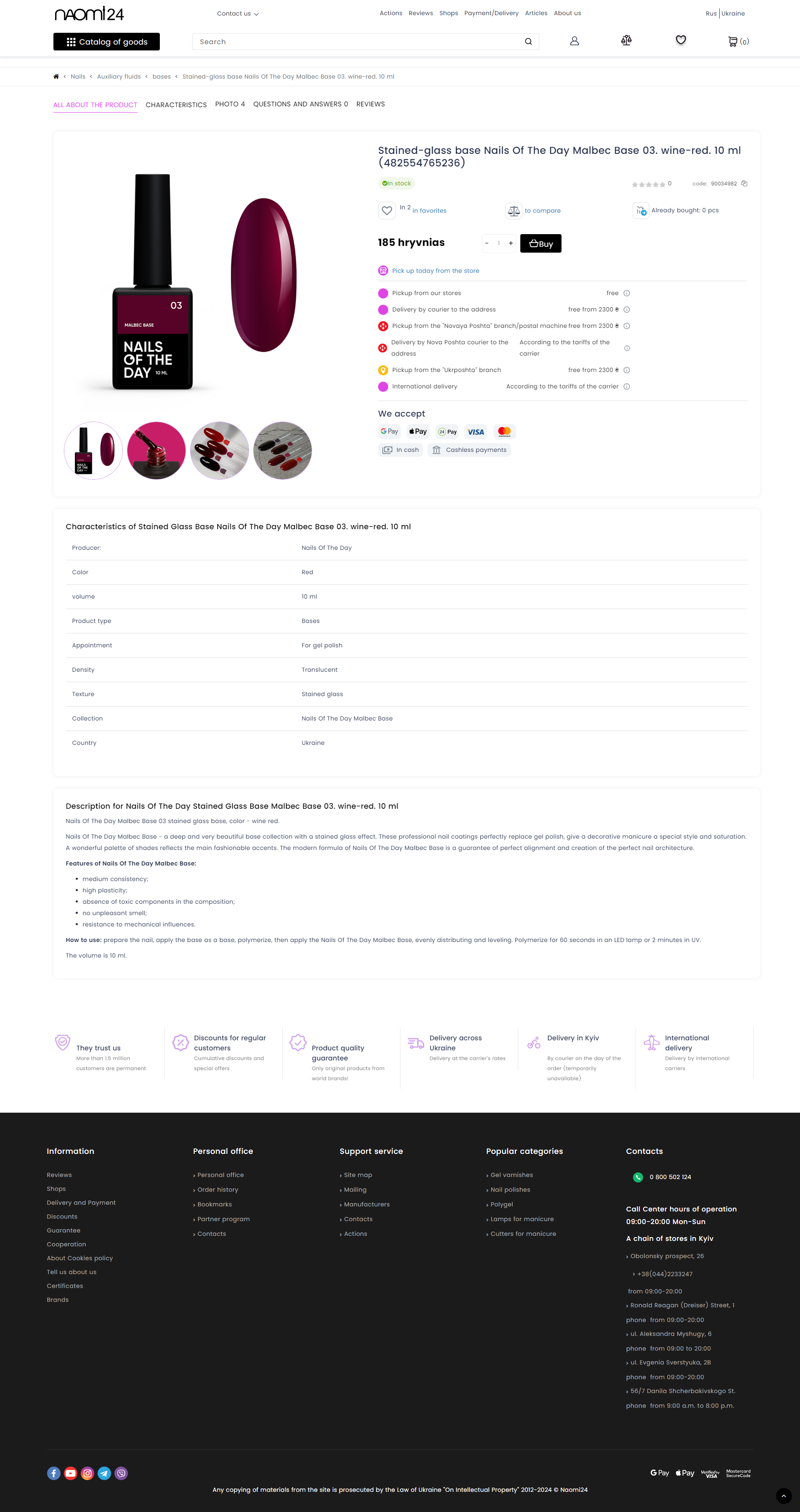This screenshot has width=800, height=1512.
Task: Click the scroll-to-top arrow button
Action: tap(784, 1496)
